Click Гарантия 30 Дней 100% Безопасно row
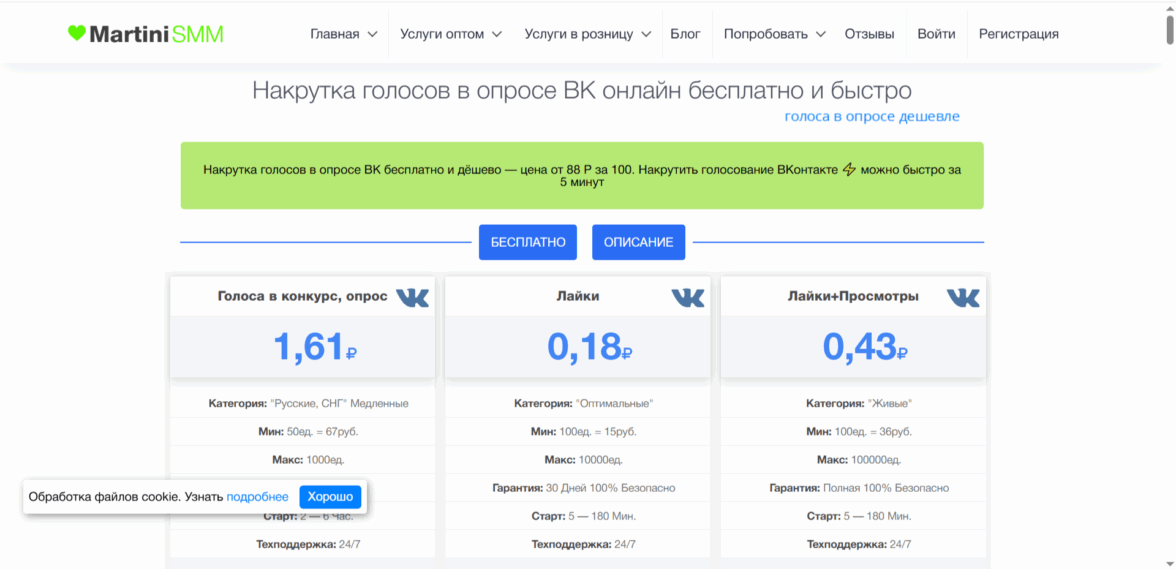 tap(578, 488)
